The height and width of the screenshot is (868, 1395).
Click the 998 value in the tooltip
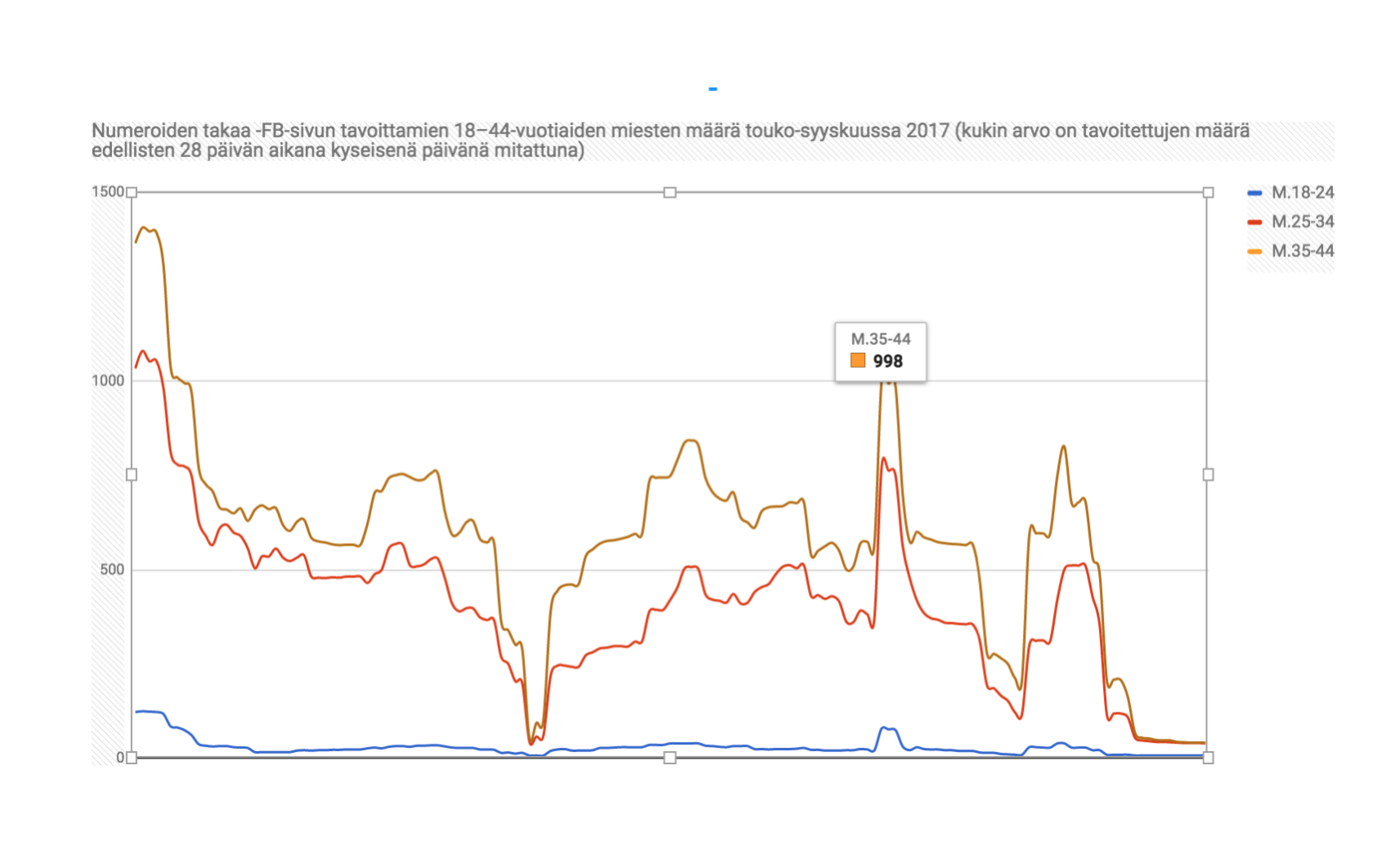pyautogui.click(x=888, y=361)
